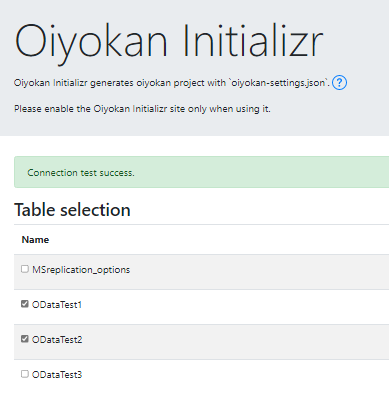389x393 pixels.
Task: Click the Table selection heading
Action: [x=72, y=210]
